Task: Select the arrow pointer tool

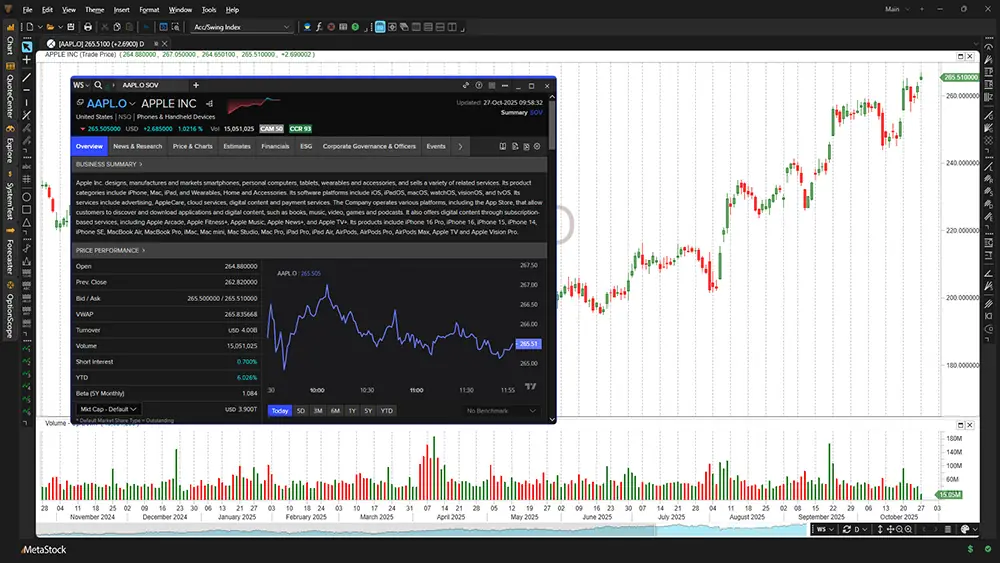Action: click(27, 44)
